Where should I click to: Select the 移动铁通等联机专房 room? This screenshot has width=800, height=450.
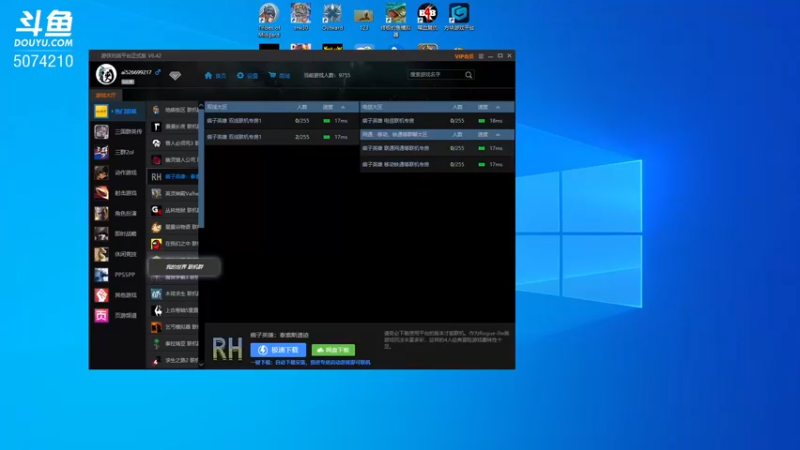click(x=437, y=164)
